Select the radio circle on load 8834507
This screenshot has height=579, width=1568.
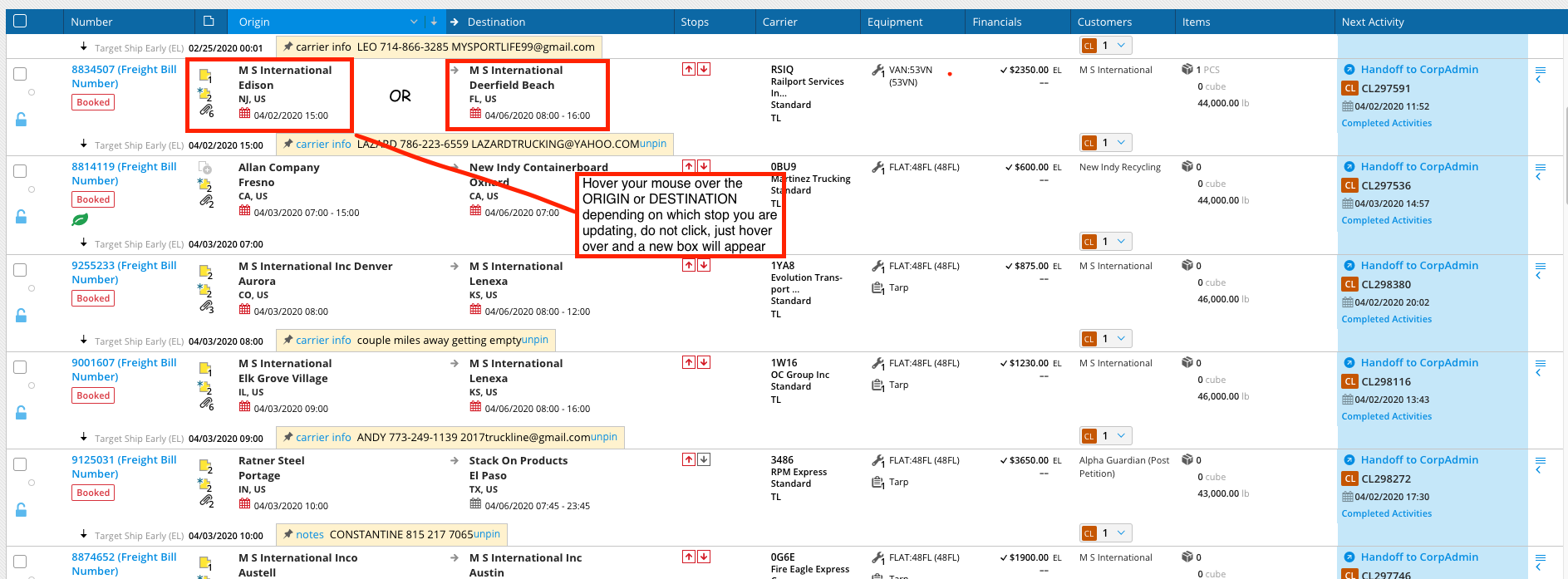tap(32, 92)
